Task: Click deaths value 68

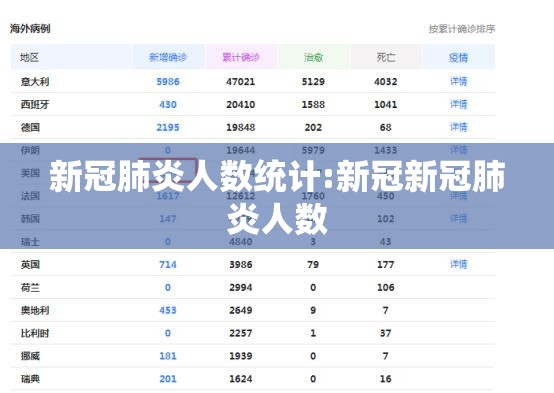Action: coord(385,127)
